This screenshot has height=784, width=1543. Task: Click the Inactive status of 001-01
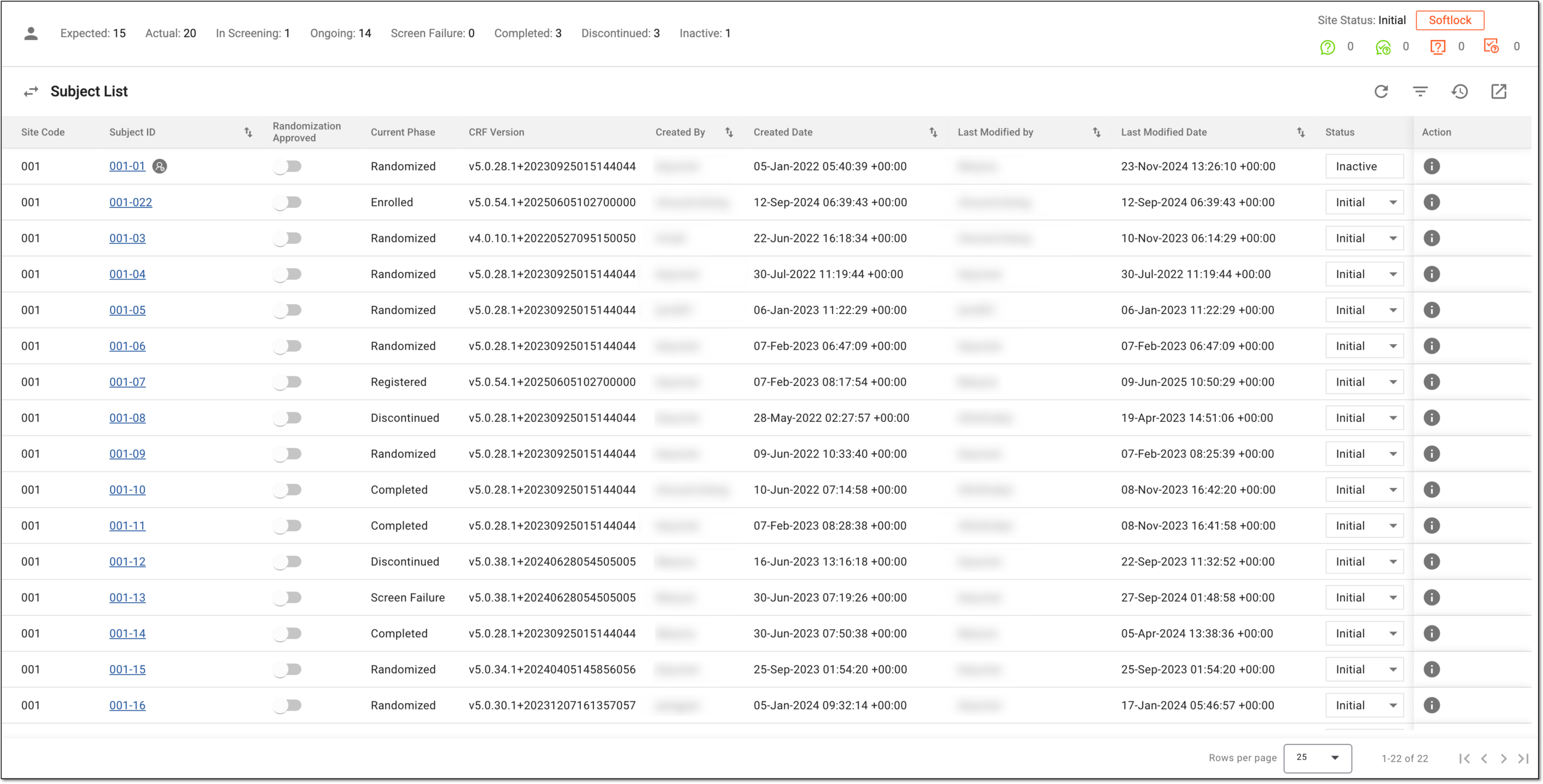[x=1365, y=167]
